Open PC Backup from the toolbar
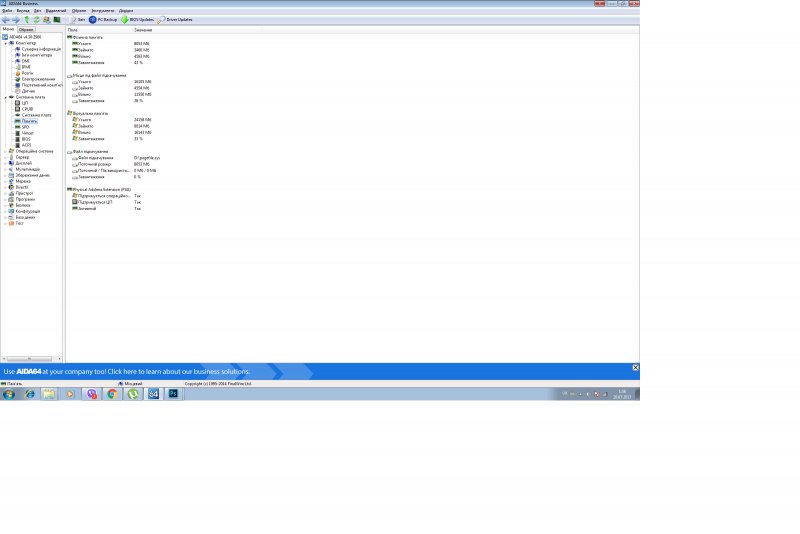800x534 pixels. pyautogui.click(x=103, y=19)
